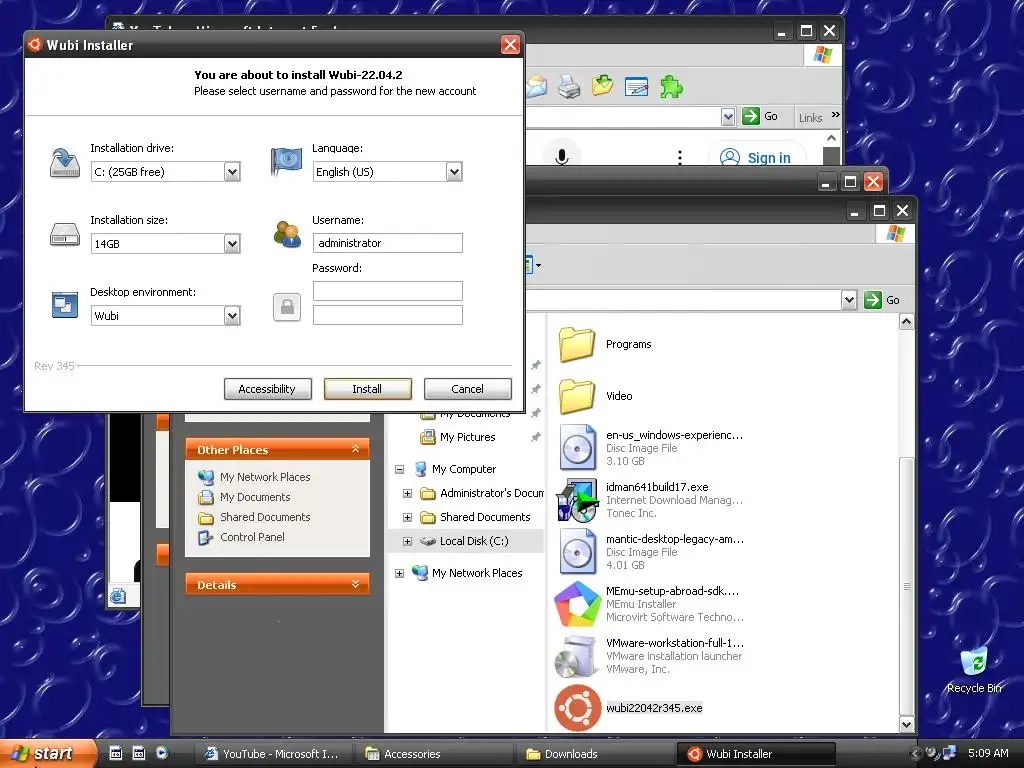Click the first Password input field
1024x768 pixels.
[x=387, y=291]
